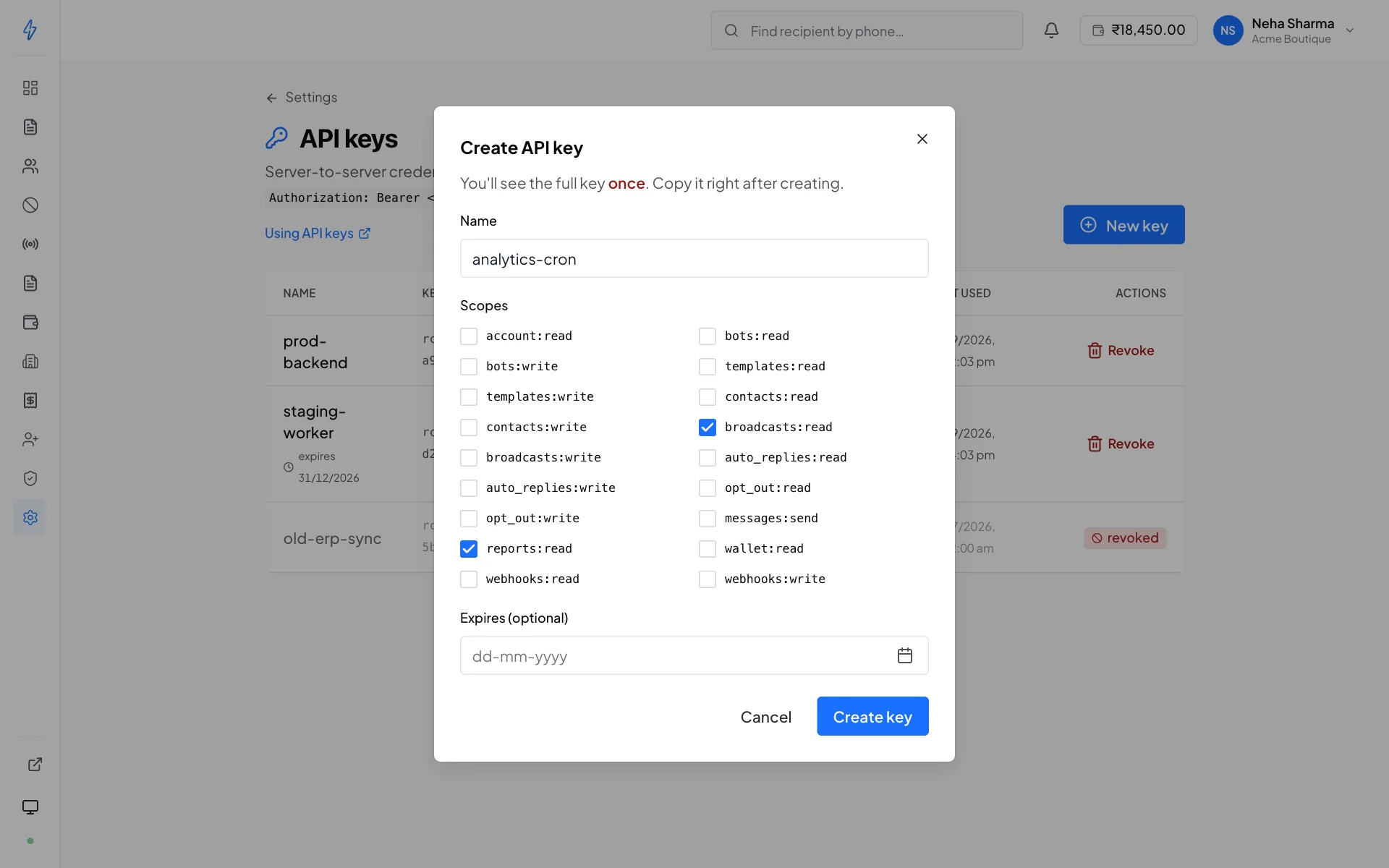1389x868 pixels.
Task: Open the add-user icon in sidebar
Action: pyautogui.click(x=30, y=439)
